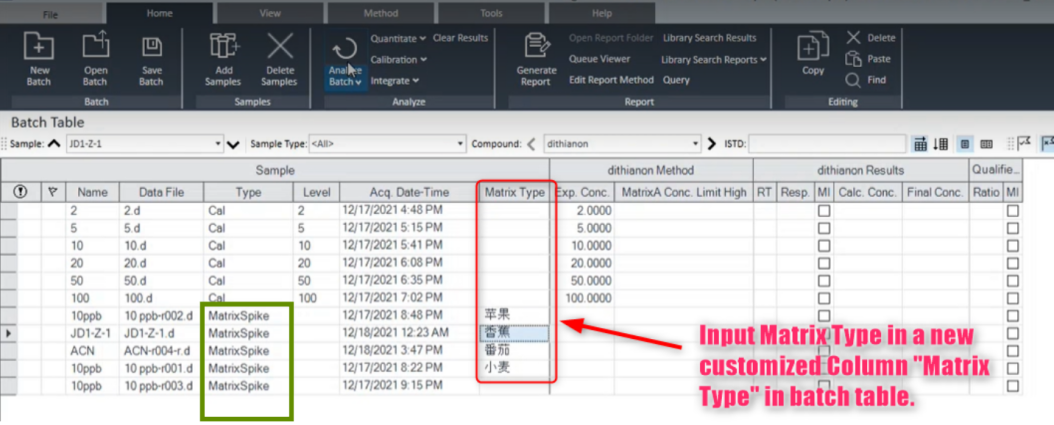Click the sort table icon with down arrow
The width and height of the screenshot is (1054, 425).
940,144
